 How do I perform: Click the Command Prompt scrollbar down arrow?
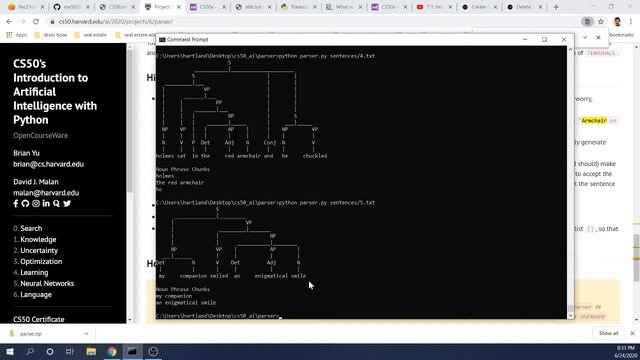coord(570,315)
